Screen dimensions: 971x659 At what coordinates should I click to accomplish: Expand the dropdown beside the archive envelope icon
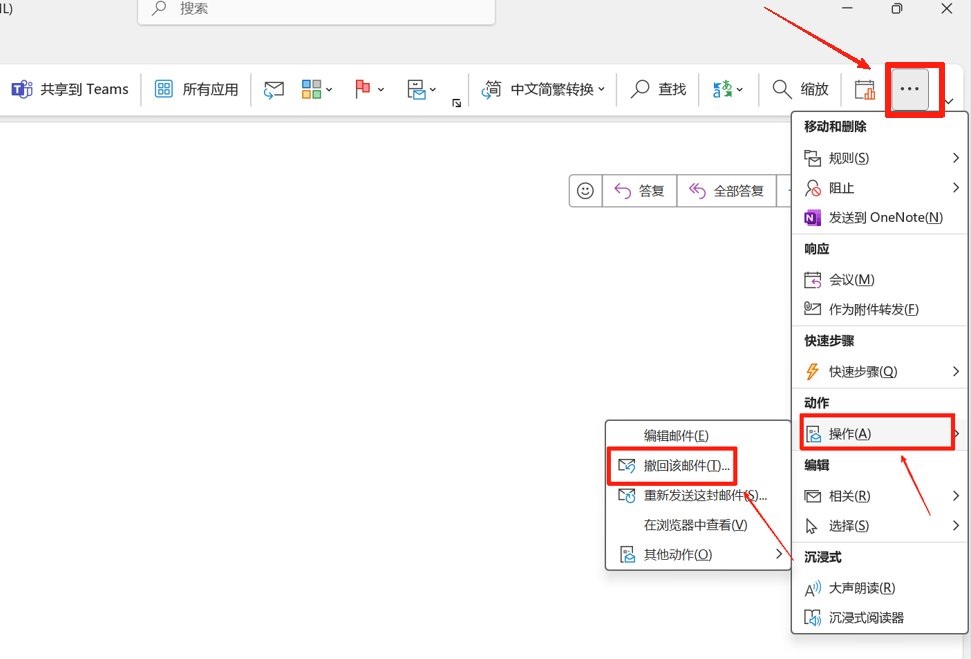point(433,90)
